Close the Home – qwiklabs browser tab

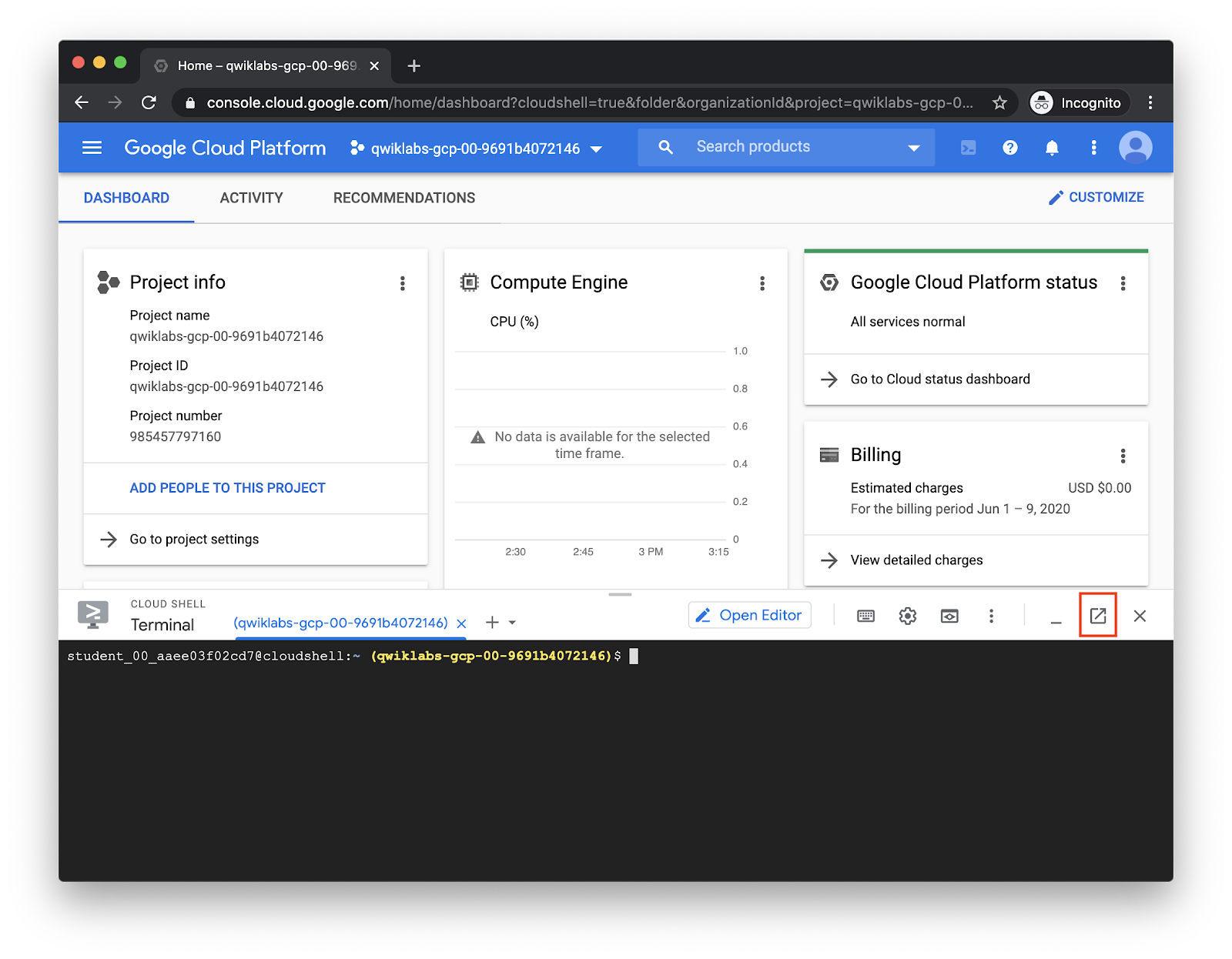(x=374, y=66)
